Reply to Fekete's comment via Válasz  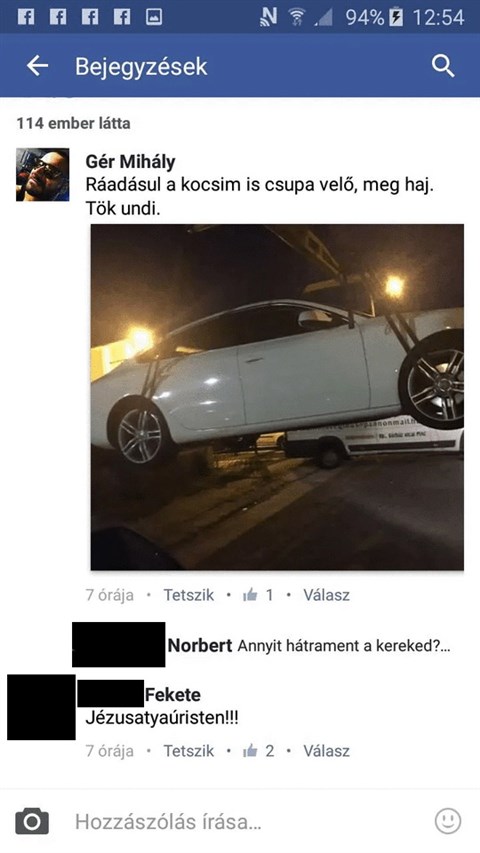pos(327,751)
